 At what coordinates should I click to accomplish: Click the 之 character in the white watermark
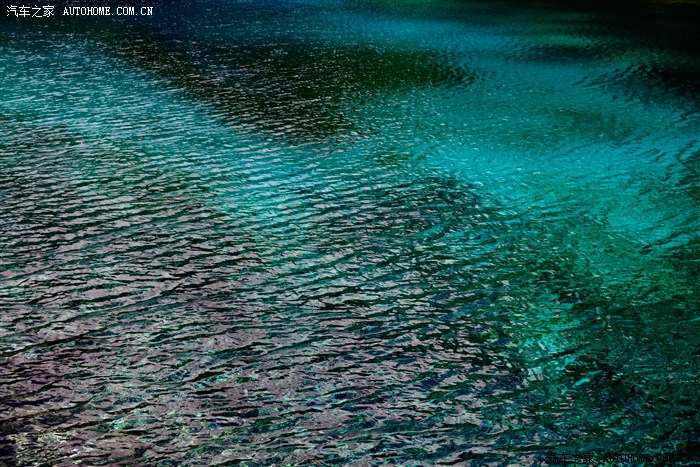(x=36, y=11)
